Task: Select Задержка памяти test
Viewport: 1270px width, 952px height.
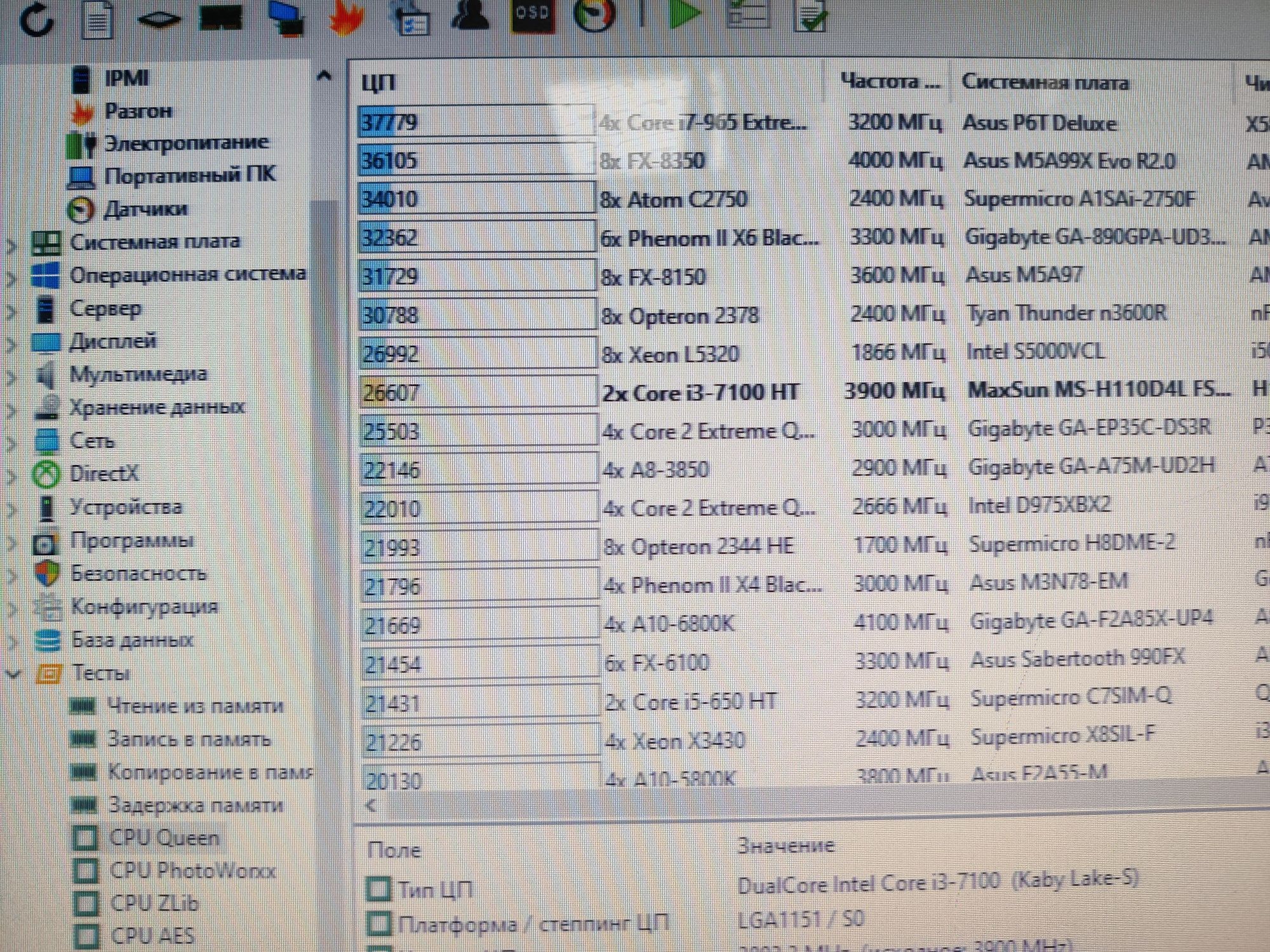Action: pyautogui.click(x=195, y=805)
